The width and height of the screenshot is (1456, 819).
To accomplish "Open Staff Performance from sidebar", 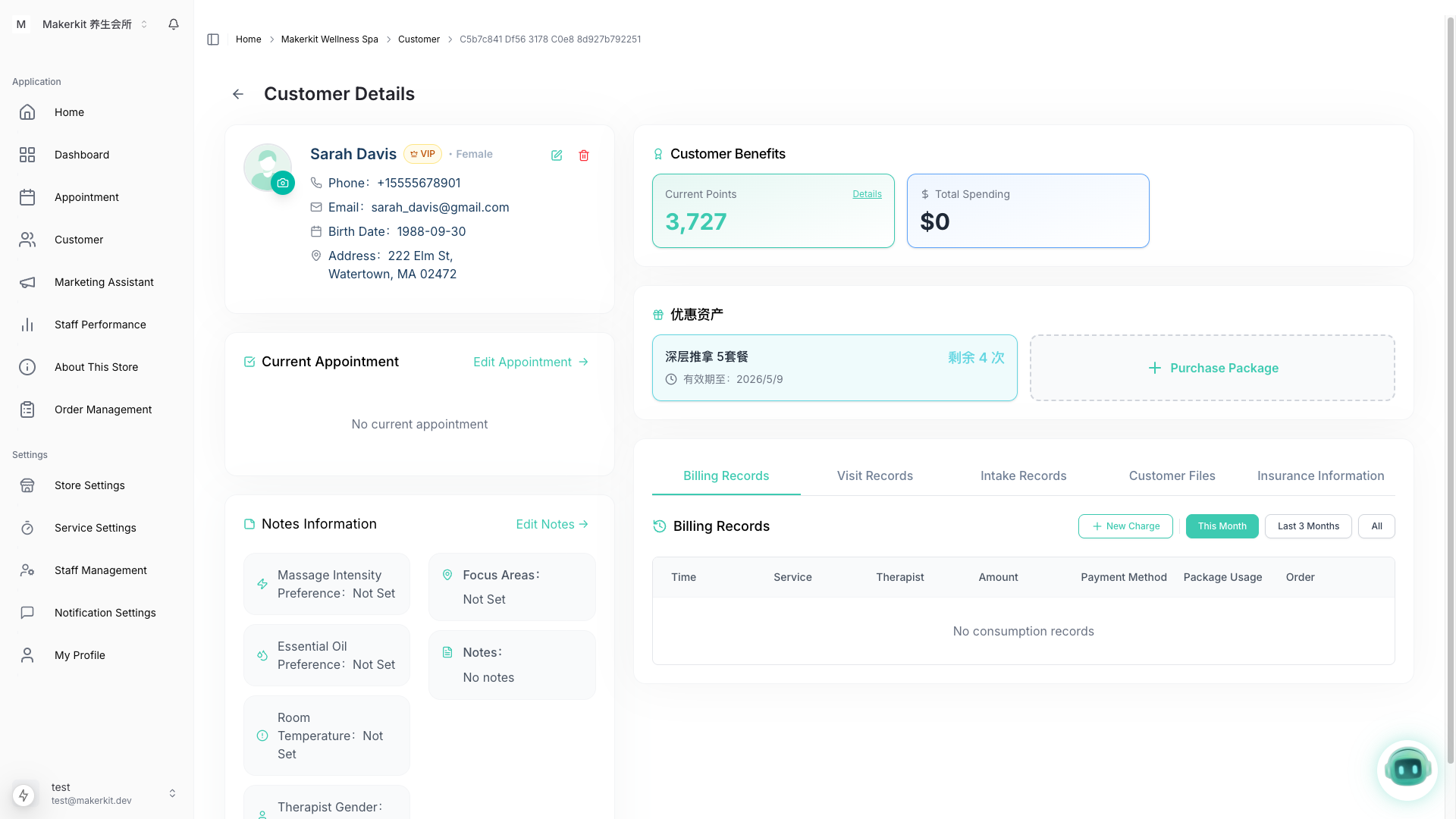I will 100,325.
